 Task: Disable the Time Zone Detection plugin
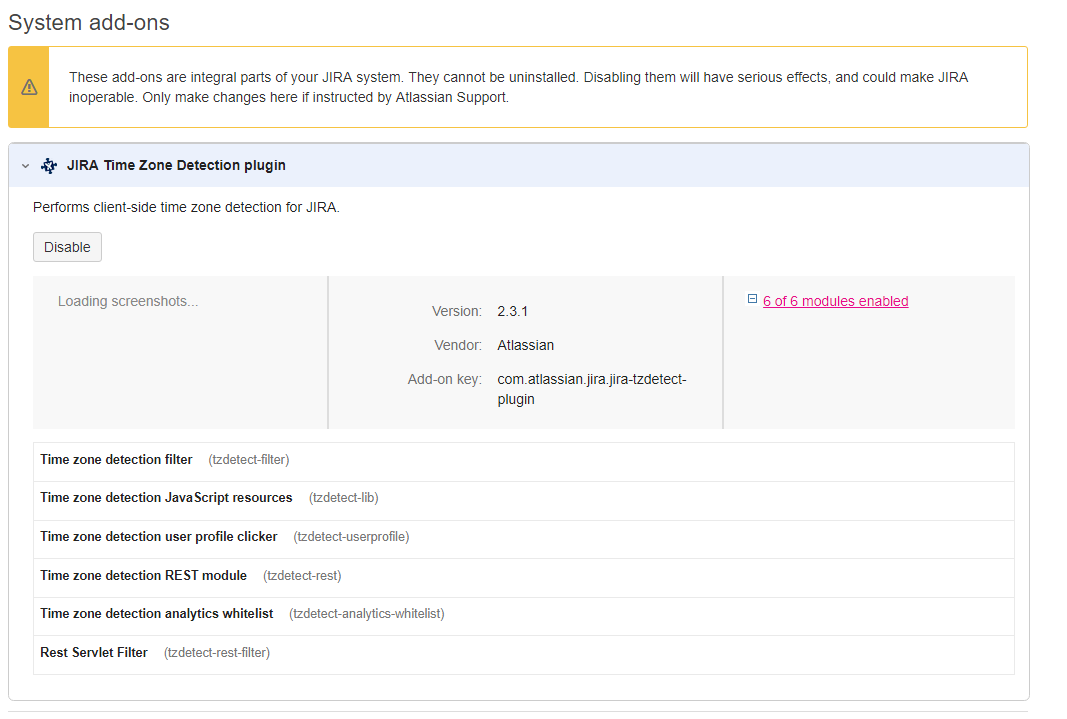pos(67,247)
